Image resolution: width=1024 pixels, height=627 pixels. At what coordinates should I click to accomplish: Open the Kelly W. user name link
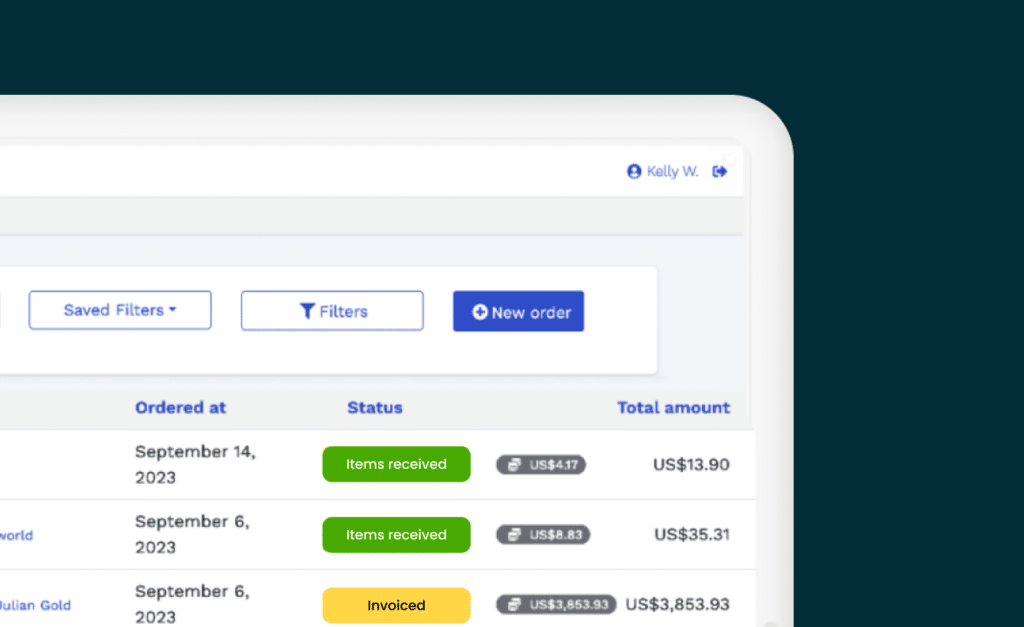(x=672, y=171)
